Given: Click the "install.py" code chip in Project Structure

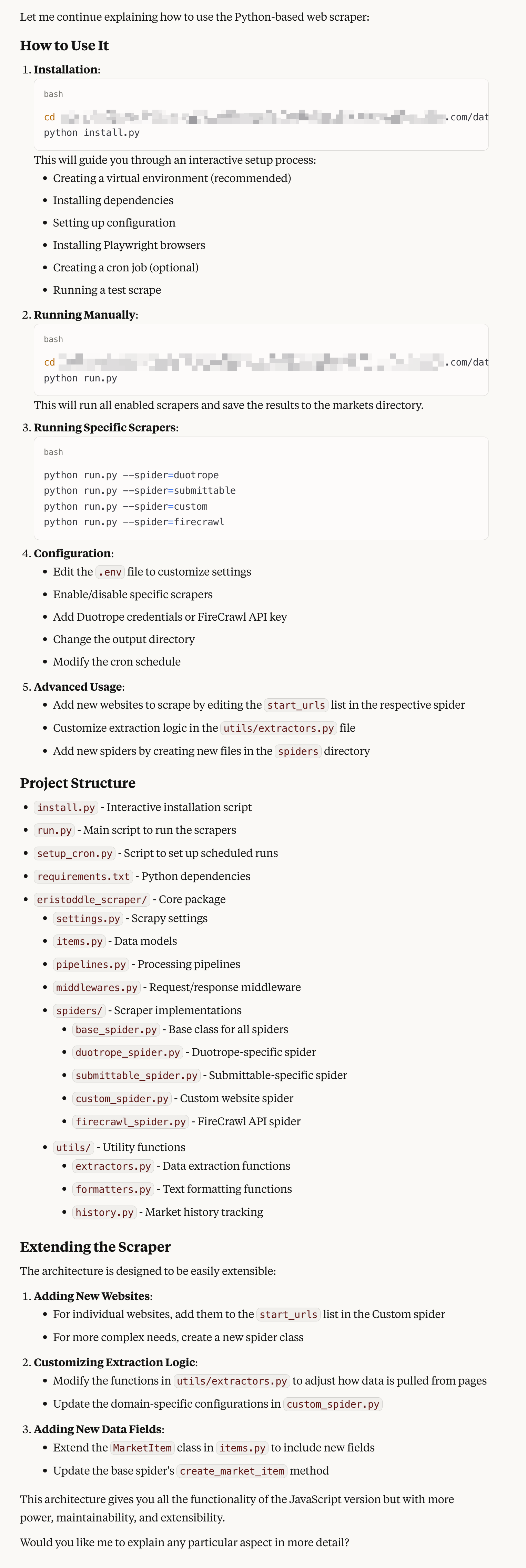Looking at the screenshot, I should tap(66, 808).
